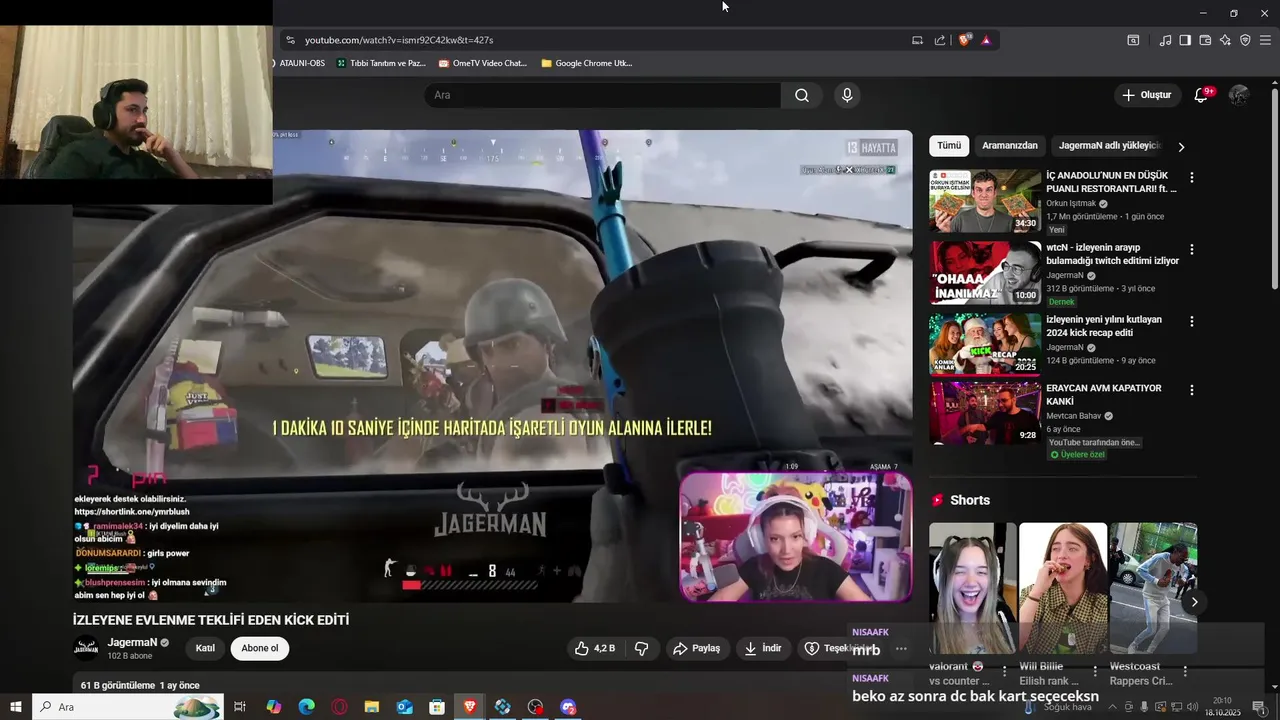Open the Brave hamburger main menu
This screenshot has height=720, width=1280.
click(x=1265, y=40)
